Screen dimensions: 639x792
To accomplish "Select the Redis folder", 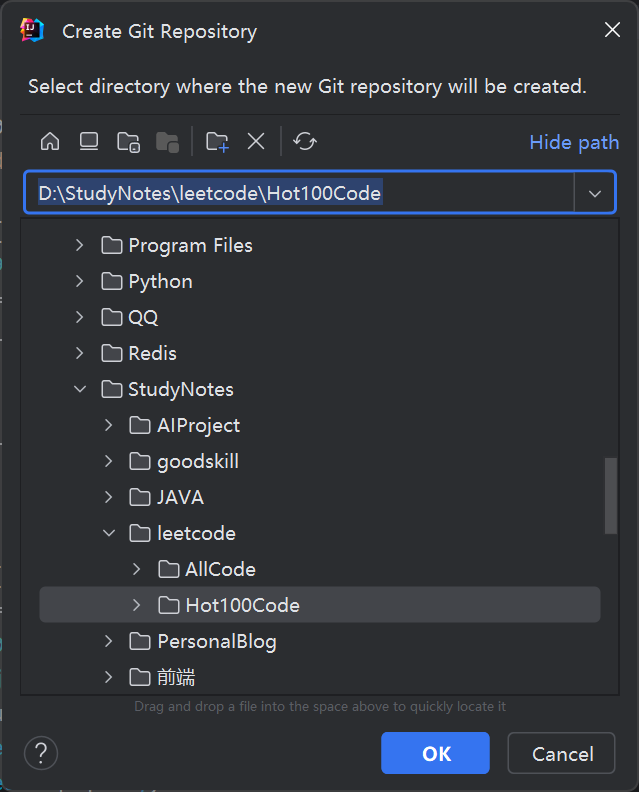I will pos(152,353).
